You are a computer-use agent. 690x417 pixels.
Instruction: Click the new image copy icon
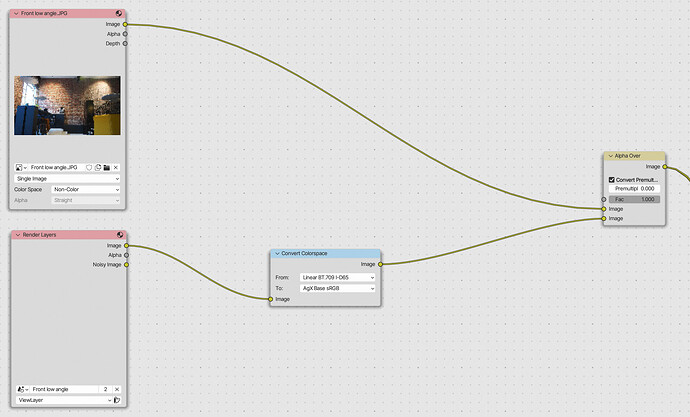pyautogui.click(x=98, y=168)
